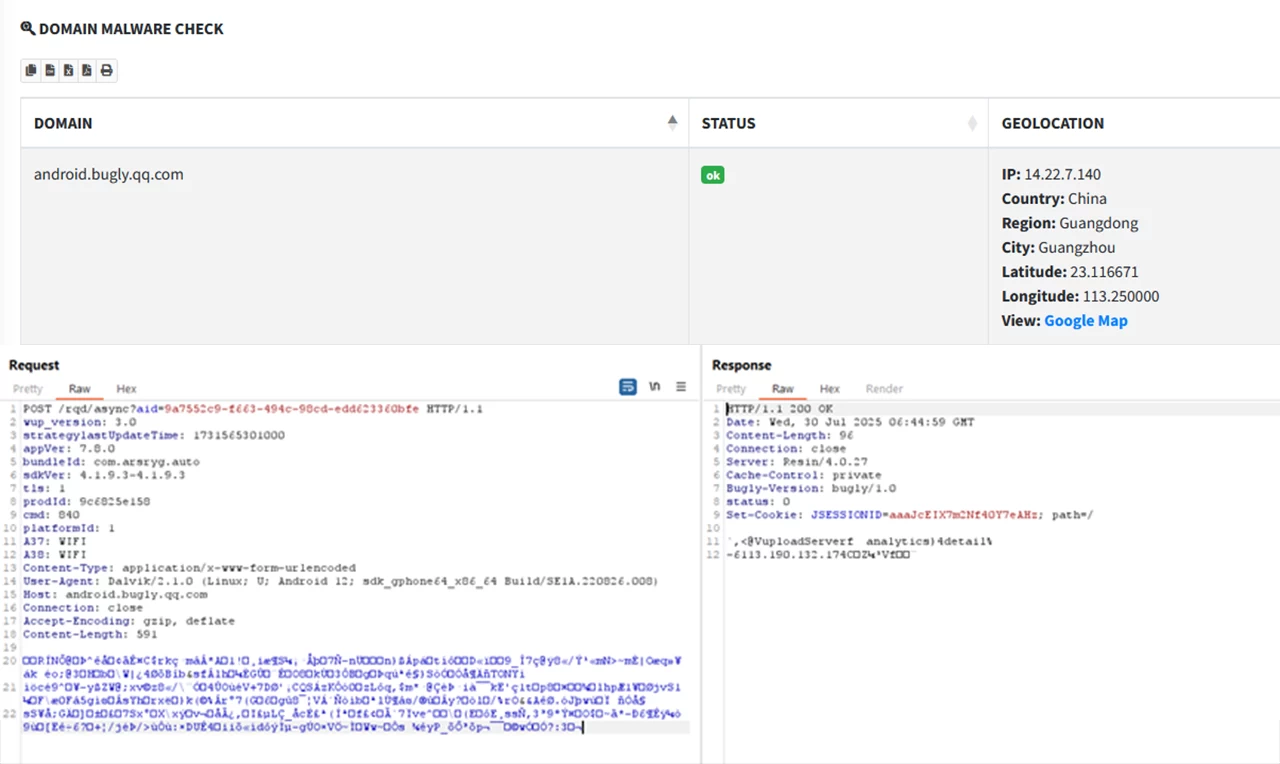Switch Response view to Pretty tab
The width and height of the screenshot is (1280, 764).
tap(731, 389)
